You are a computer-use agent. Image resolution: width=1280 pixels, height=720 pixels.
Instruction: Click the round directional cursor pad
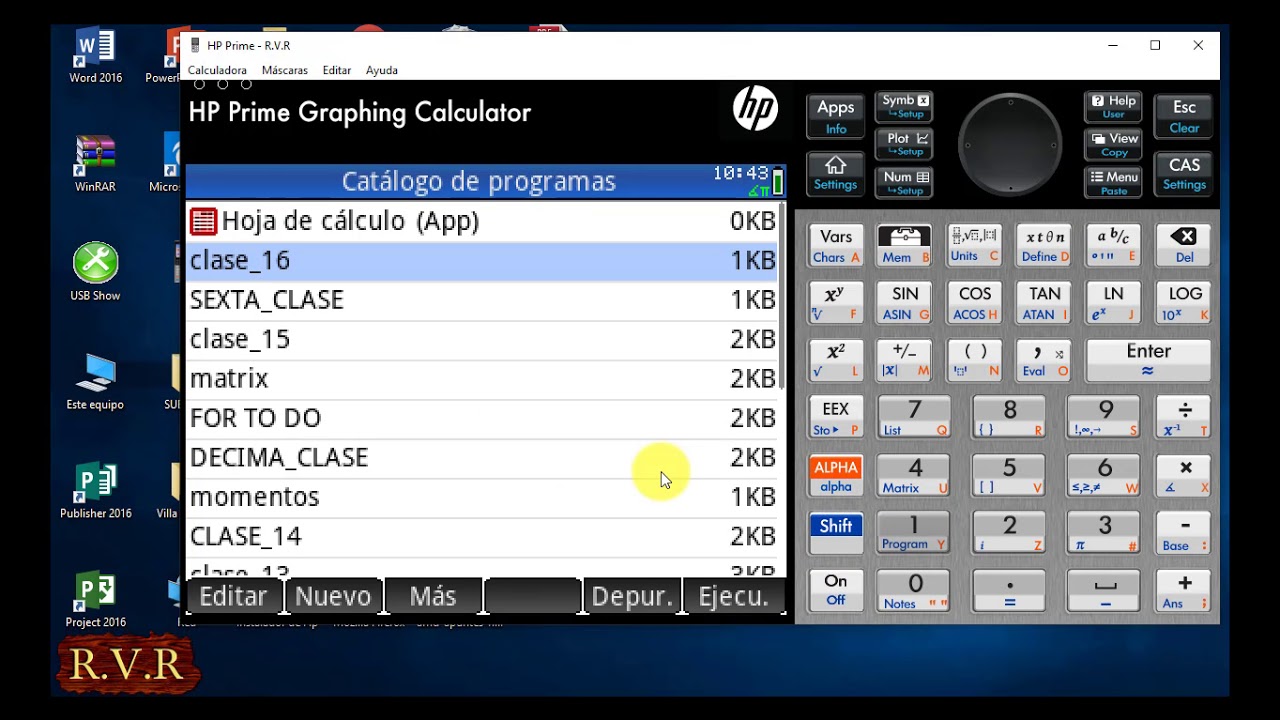pyautogui.click(x=1010, y=146)
